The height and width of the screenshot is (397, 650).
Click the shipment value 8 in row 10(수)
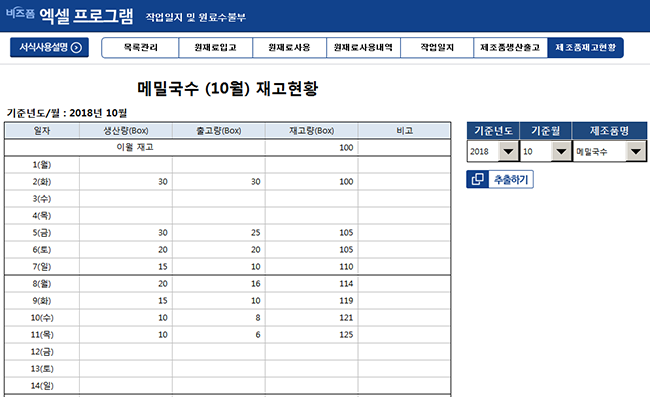click(258, 317)
